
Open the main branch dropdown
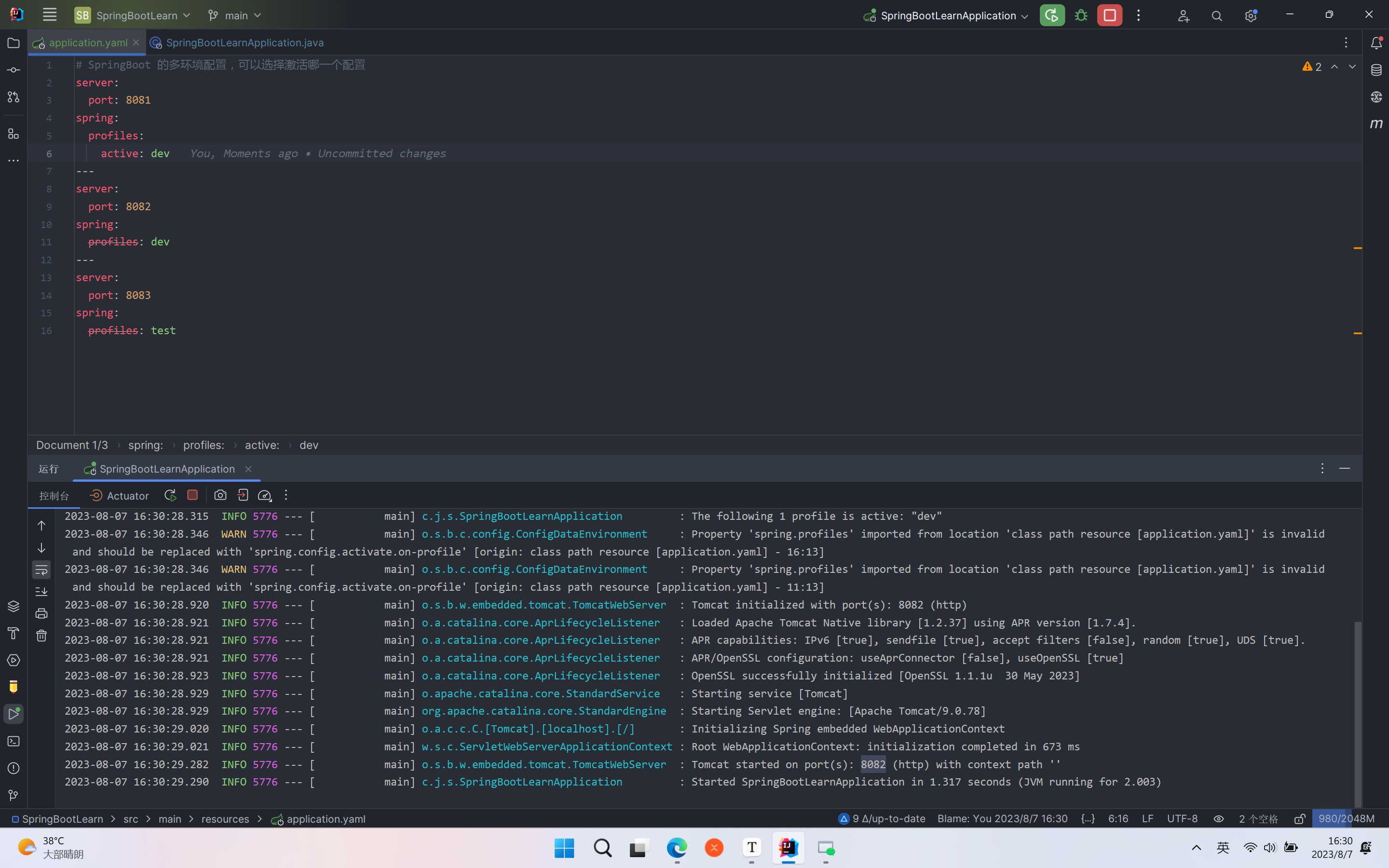(235, 15)
